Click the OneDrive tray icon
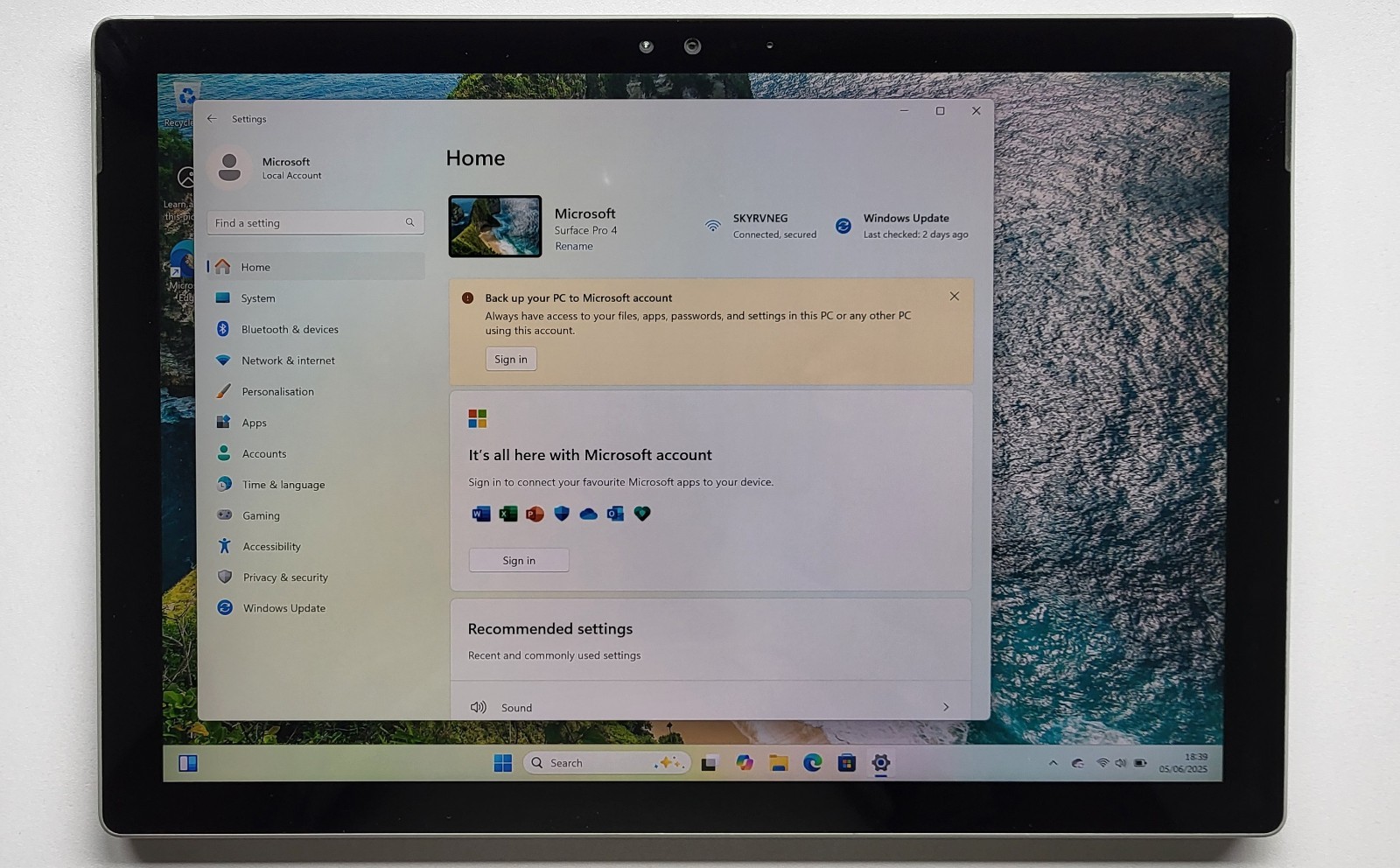 click(1078, 763)
